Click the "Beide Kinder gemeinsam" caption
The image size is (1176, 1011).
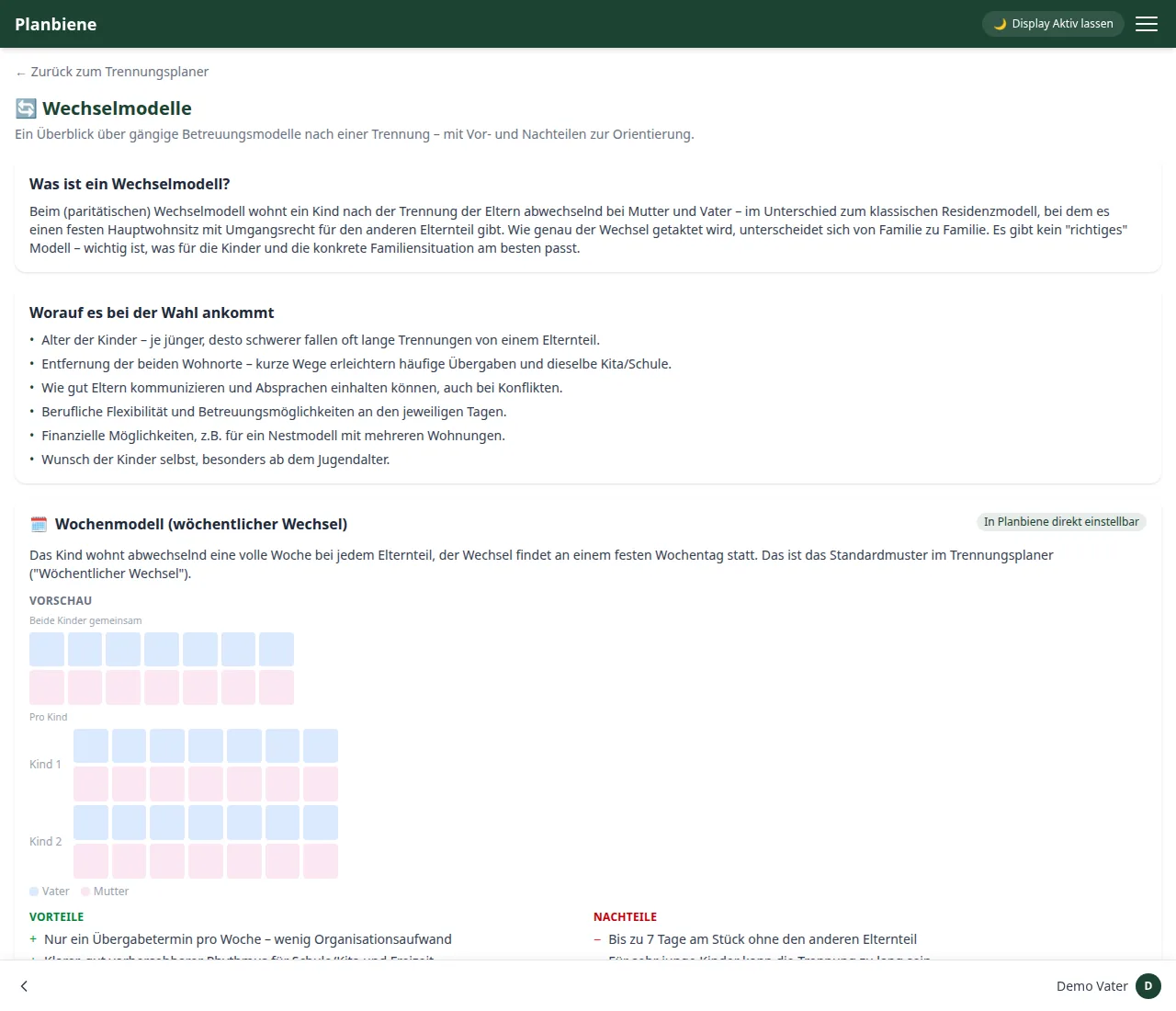85,620
